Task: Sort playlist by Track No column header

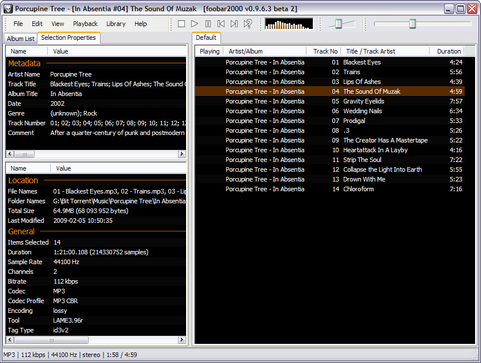Action: [x=325, y=51]
